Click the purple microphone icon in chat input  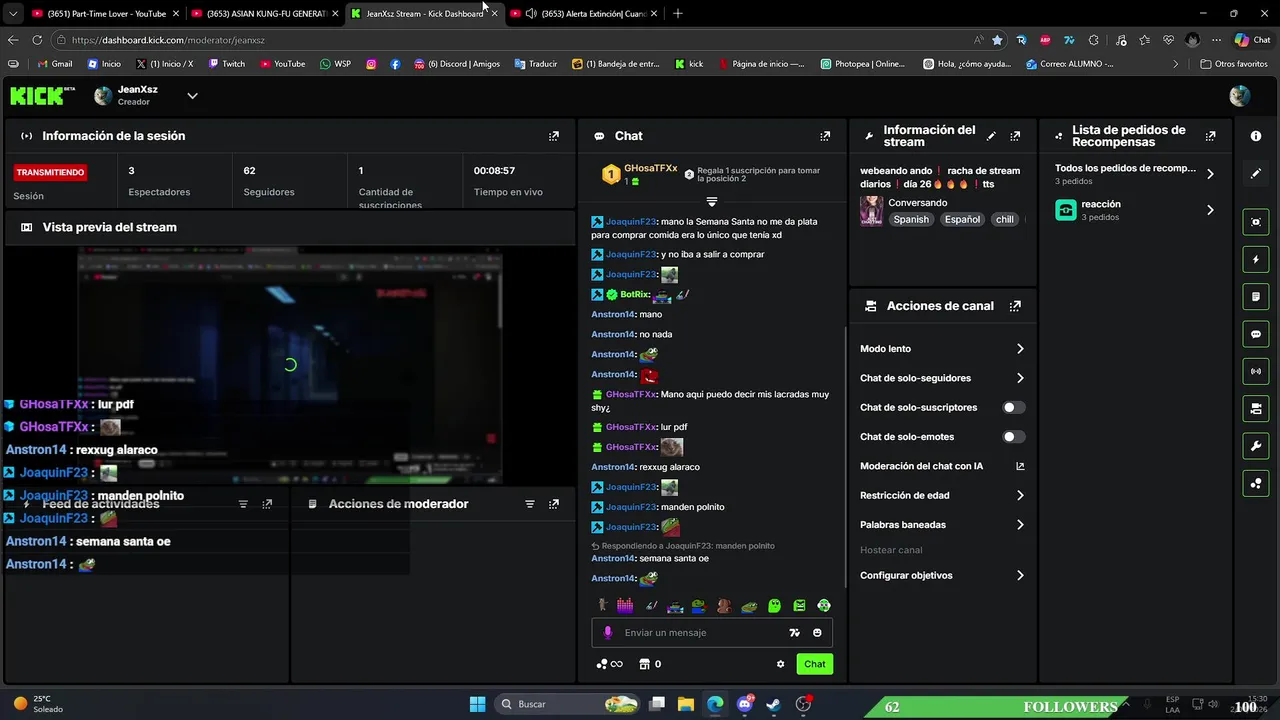pyautogui.click(x=607, y=632)
